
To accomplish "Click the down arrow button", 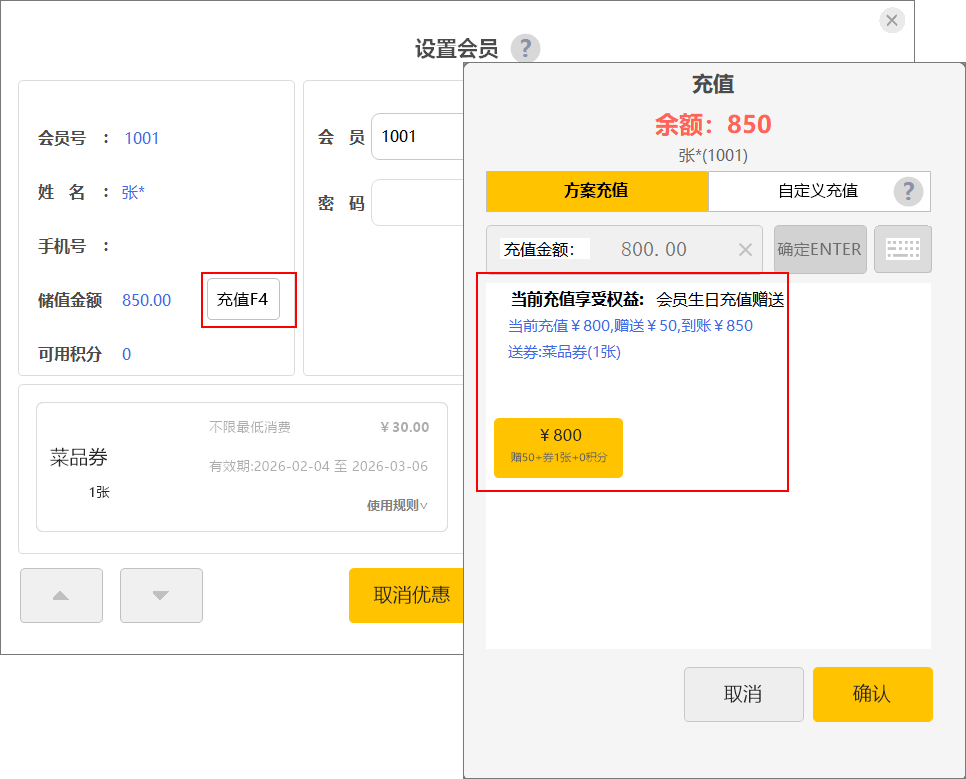I will (x=161, y=595).
